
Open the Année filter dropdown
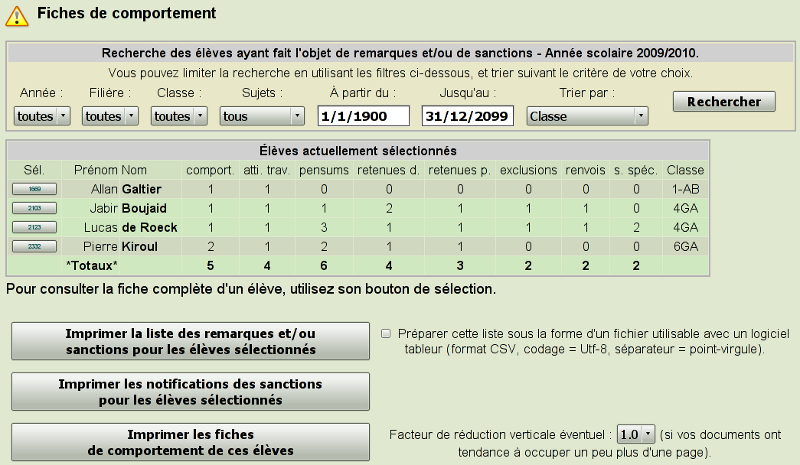click(42, 116)
